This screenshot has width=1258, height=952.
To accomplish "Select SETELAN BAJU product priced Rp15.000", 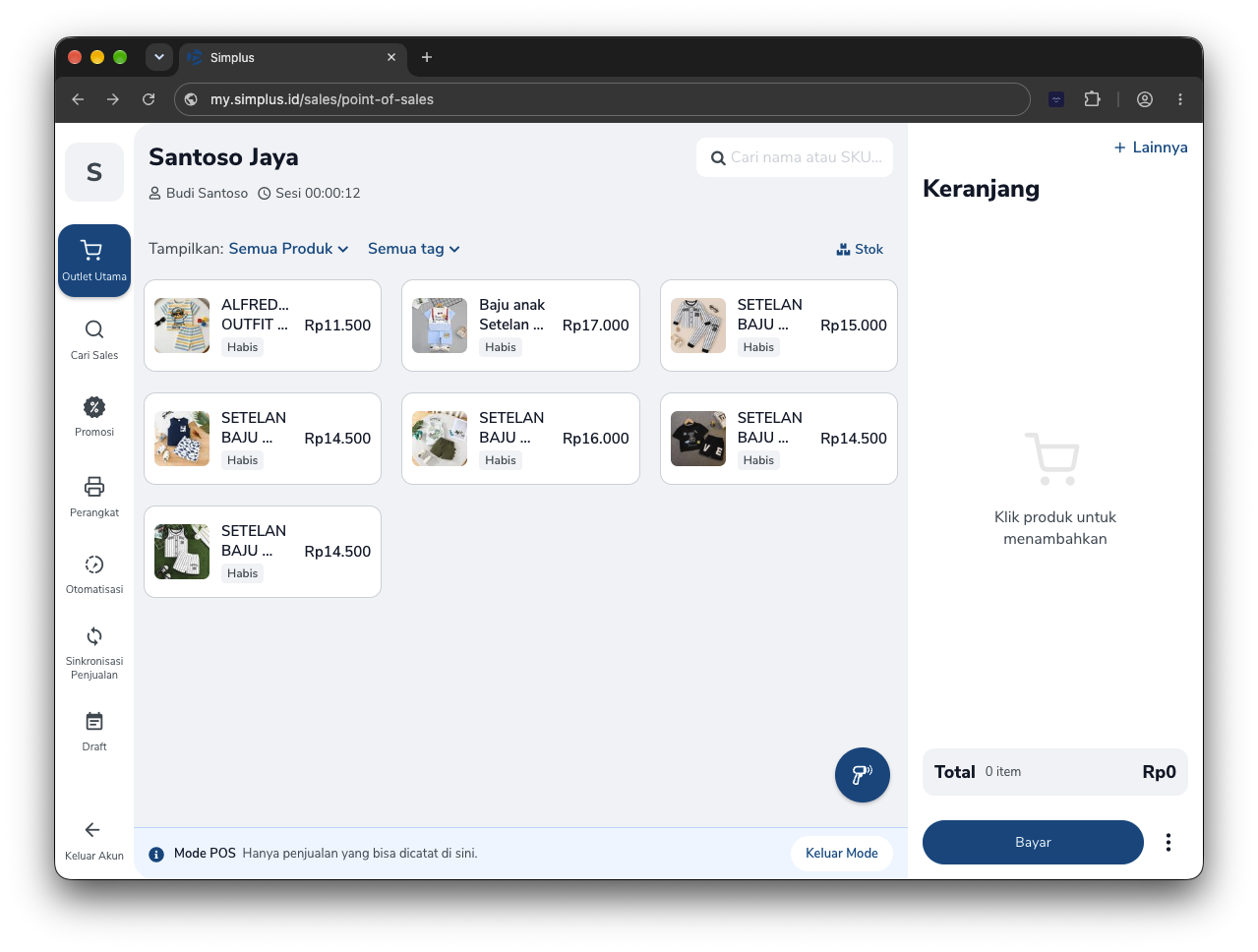I will point(779,326).
